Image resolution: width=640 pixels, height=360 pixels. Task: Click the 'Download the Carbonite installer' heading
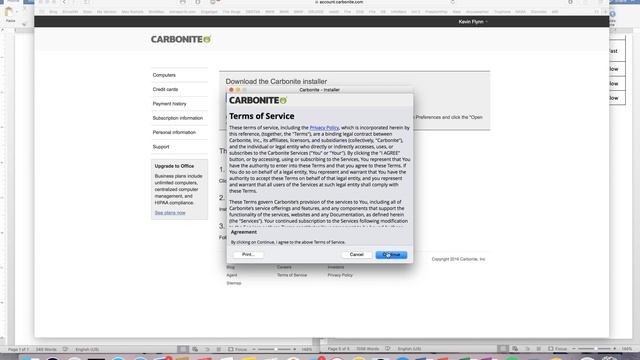276,81
